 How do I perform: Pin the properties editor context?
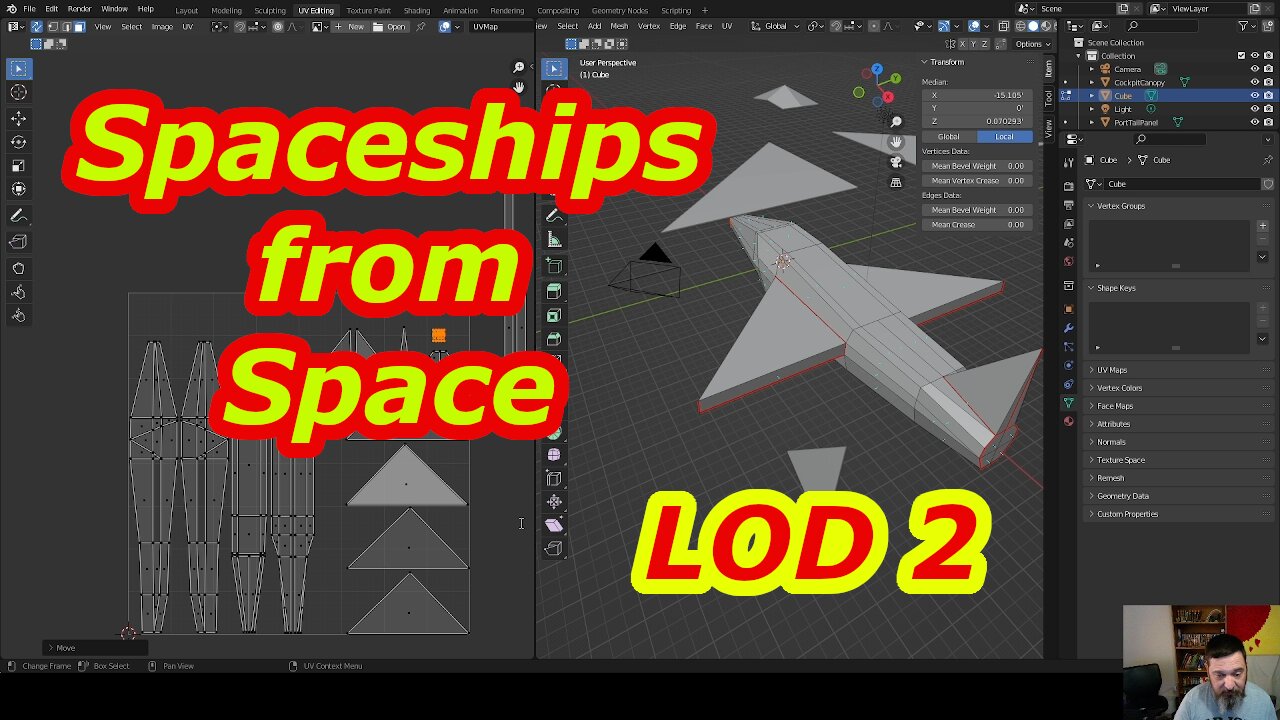point(1268,160)
